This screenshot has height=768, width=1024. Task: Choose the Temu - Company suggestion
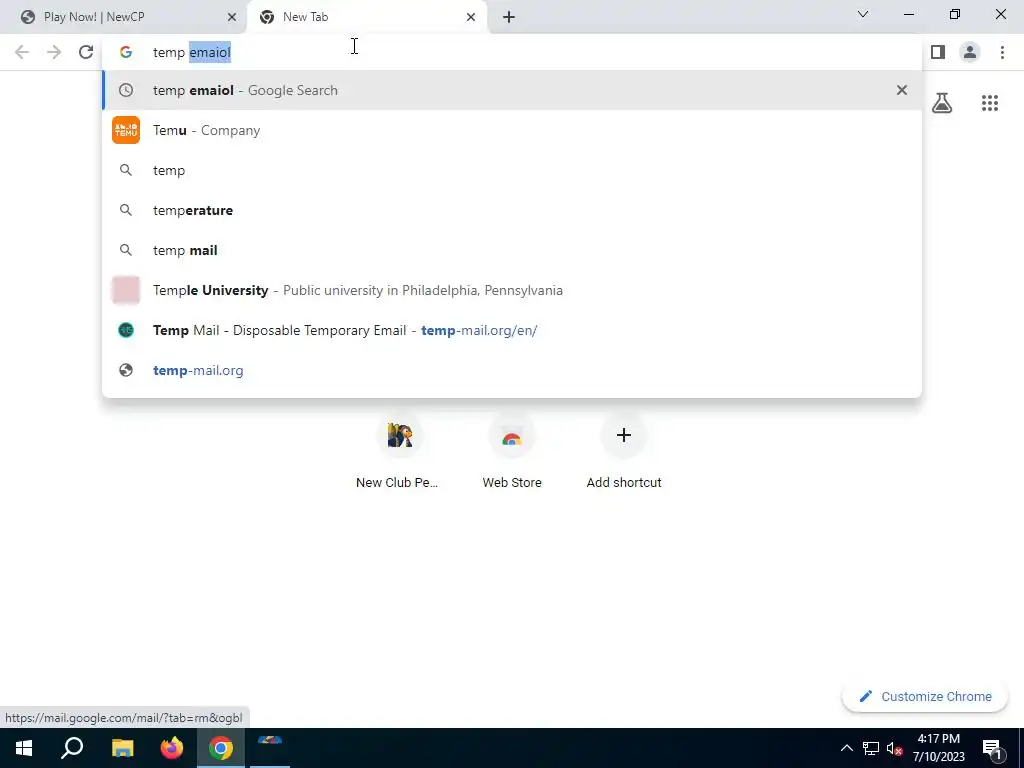[x=512, y=130]
